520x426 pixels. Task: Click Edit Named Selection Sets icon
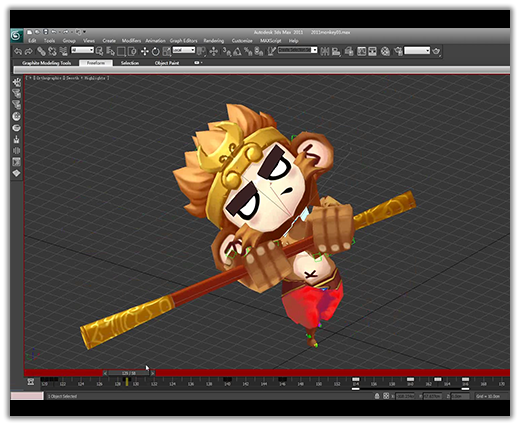[272, 51]
